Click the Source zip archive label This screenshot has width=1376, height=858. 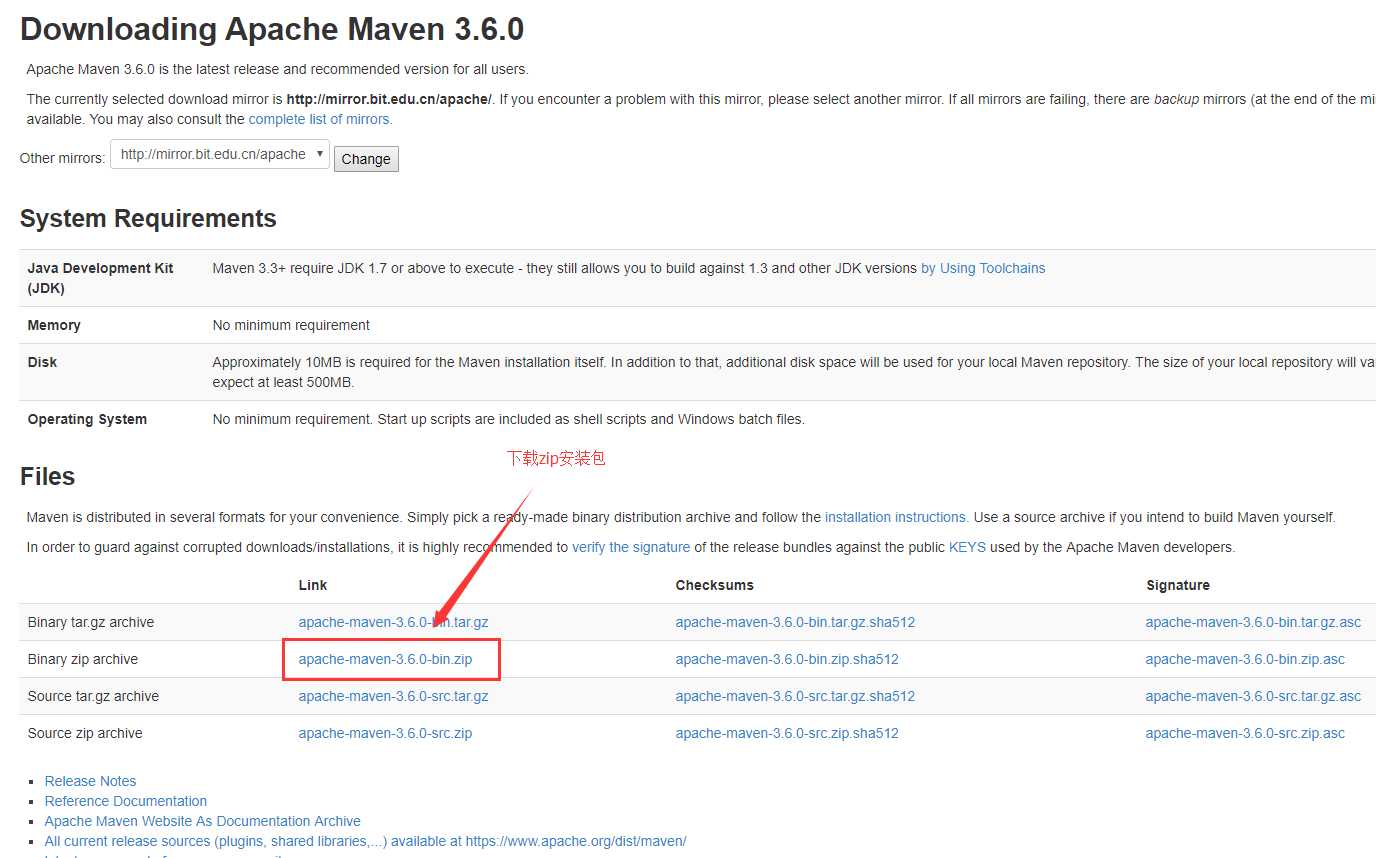pyautogui.click(x=85, y=733)
